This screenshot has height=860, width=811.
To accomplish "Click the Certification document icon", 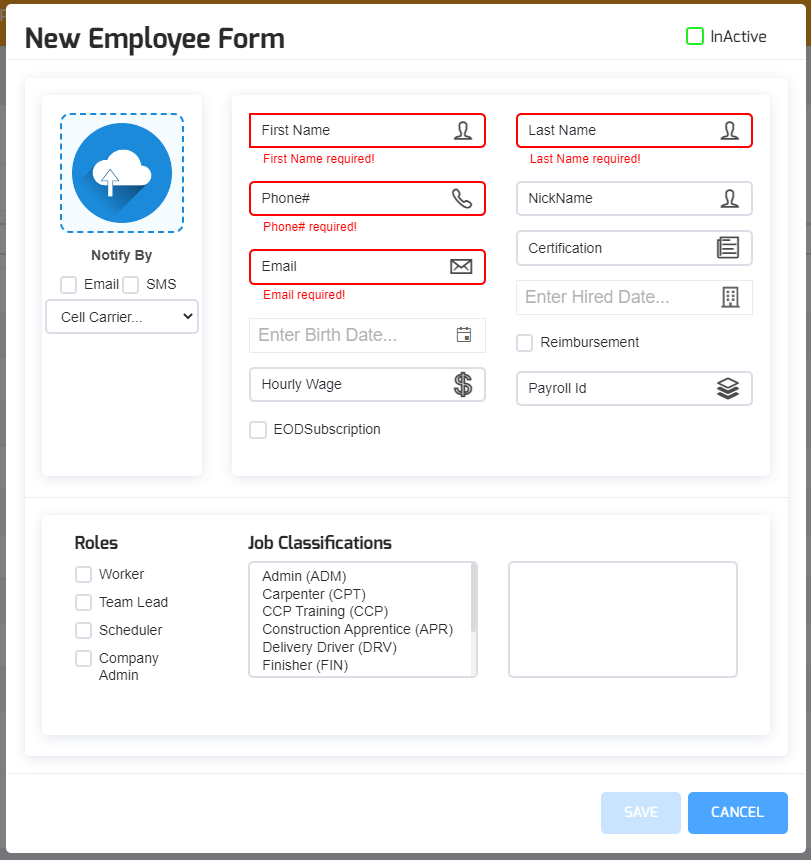I will (x=728, y=248).
